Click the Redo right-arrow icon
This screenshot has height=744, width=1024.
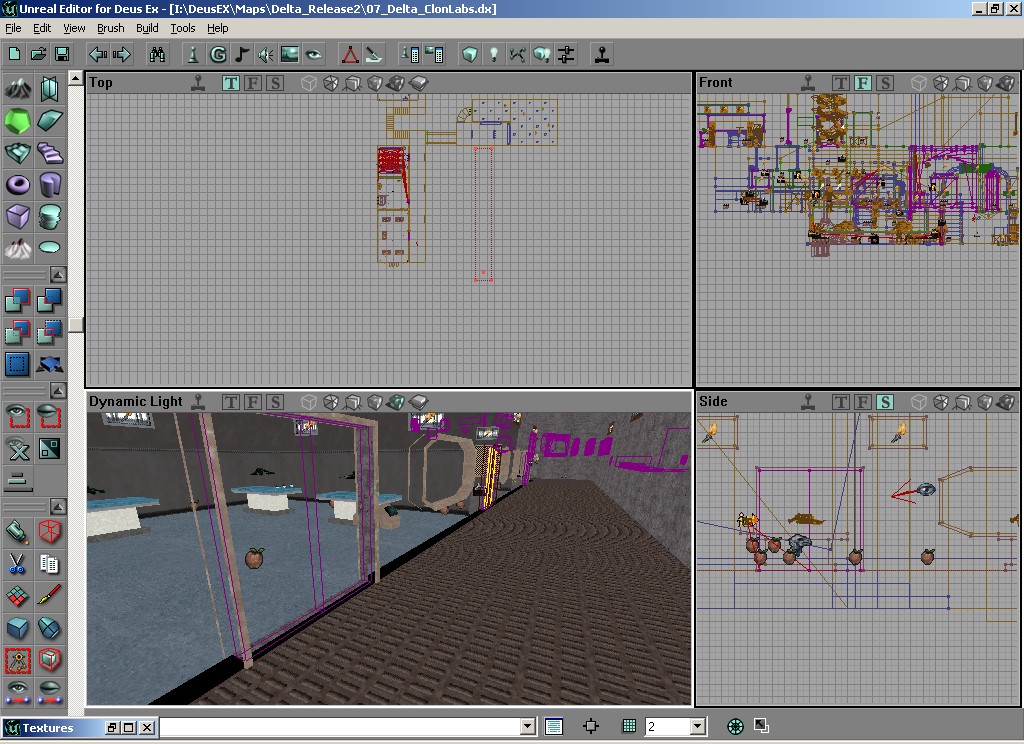pos(121,54)
